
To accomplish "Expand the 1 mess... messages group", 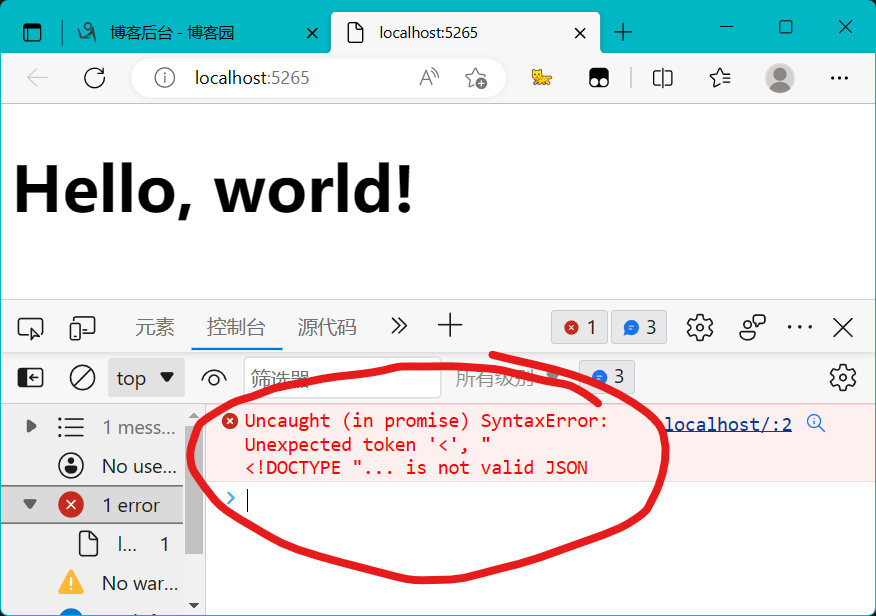I will click(x=31, y=427).
